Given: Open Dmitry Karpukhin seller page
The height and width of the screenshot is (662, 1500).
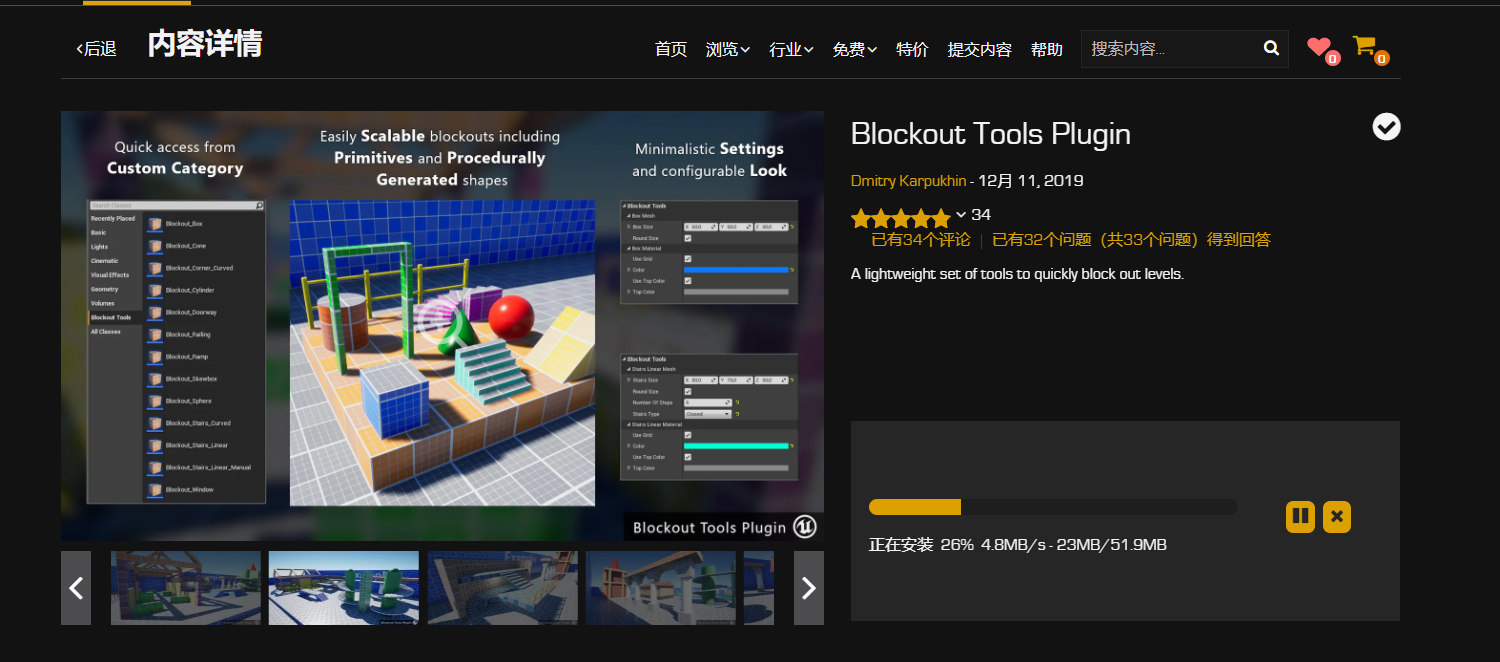Looking at the screenshot, I should pos(908,181).
